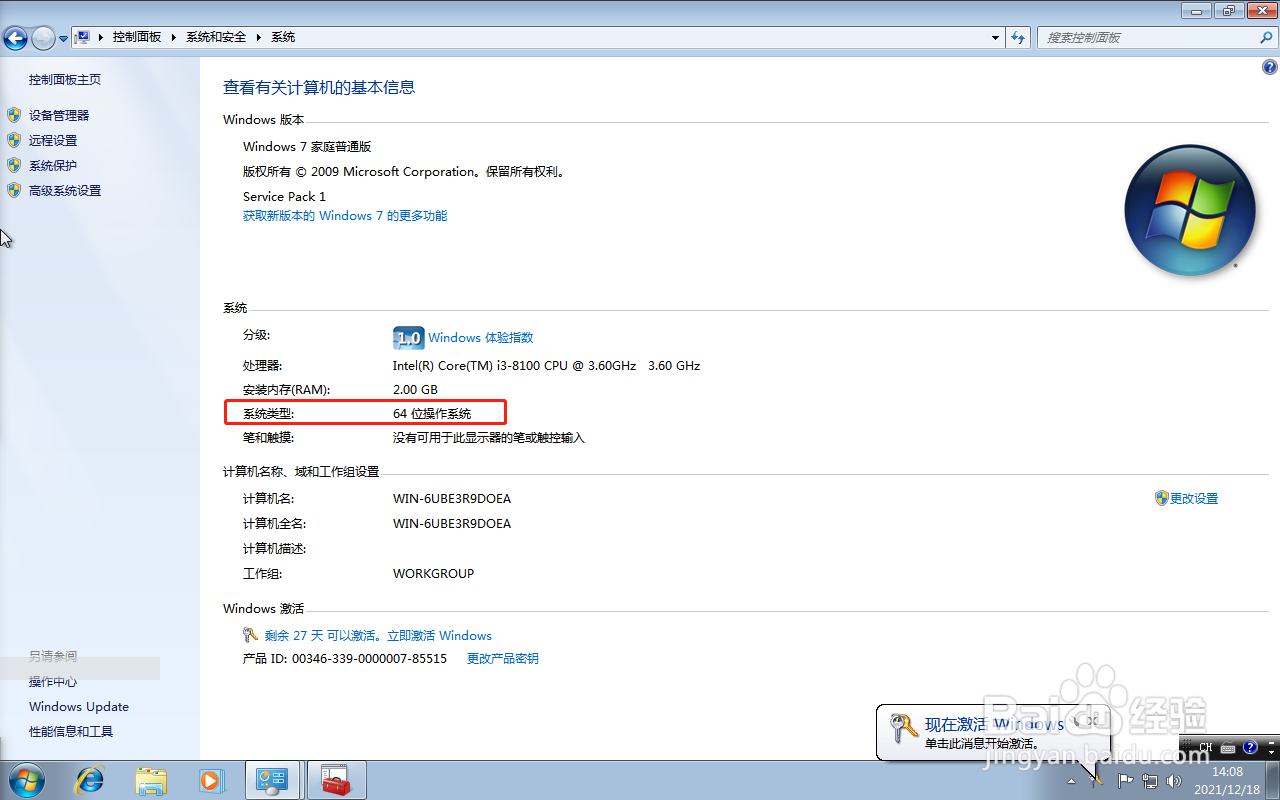Click the shield icon next to 高级系统设置
1280x800 pixels.
pos(14,190)
